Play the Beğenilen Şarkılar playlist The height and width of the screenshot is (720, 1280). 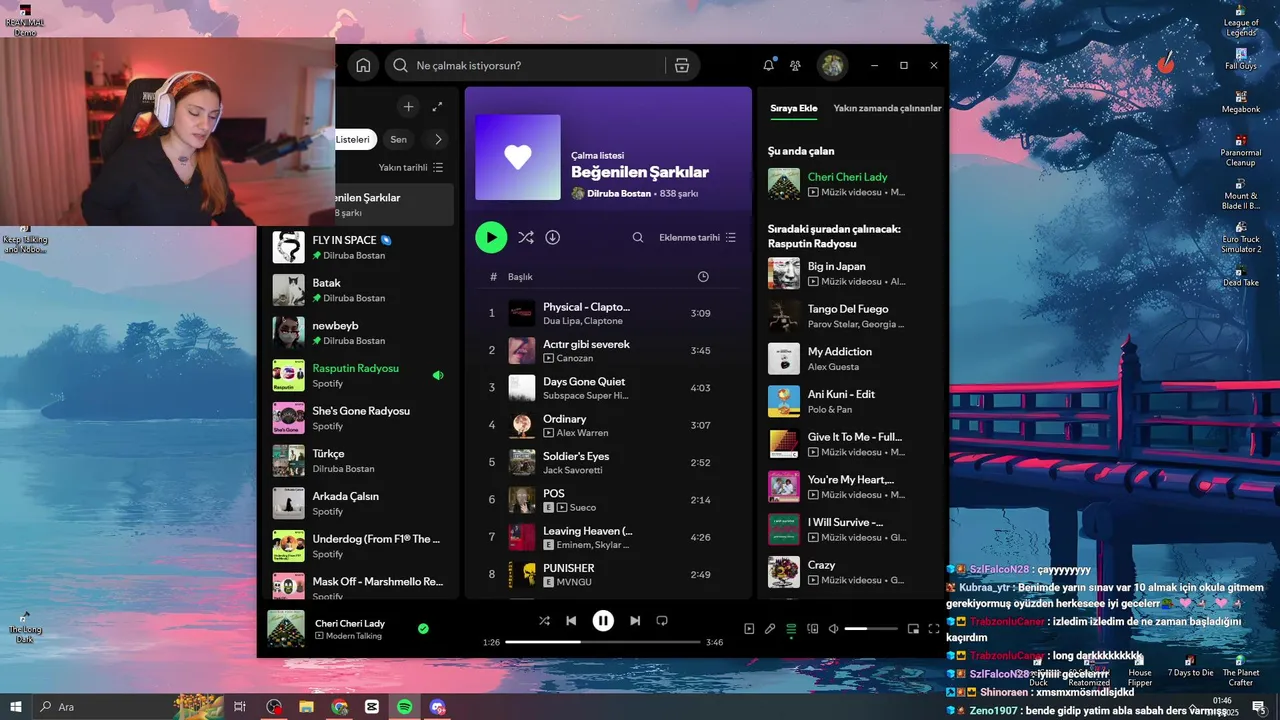pyautogui.click(x=491, y=237)
